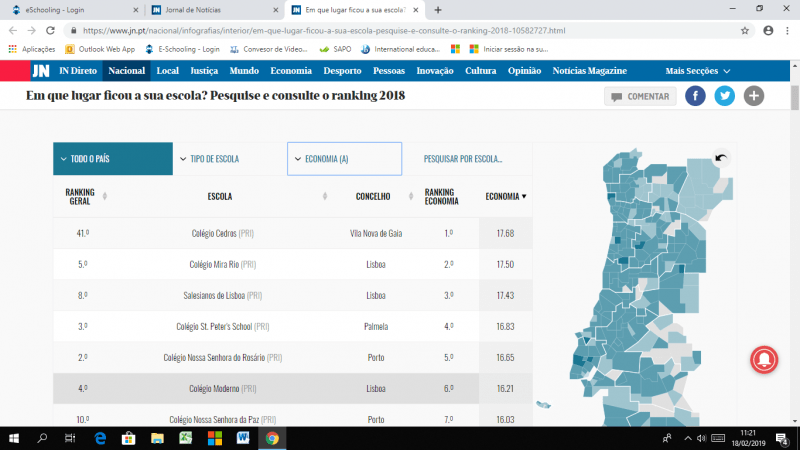800x450 pixels.
Task: Select the Colégio Moderno row
Action: click(292, 389)
